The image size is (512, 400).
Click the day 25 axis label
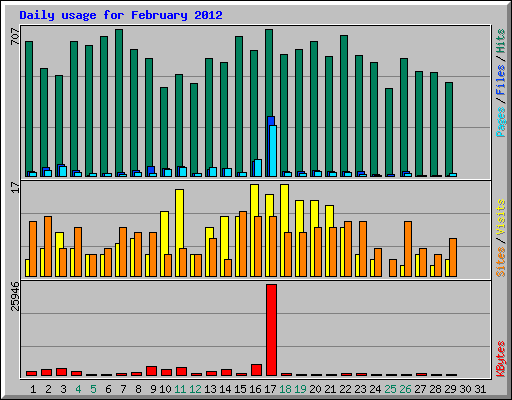[390, 389]
